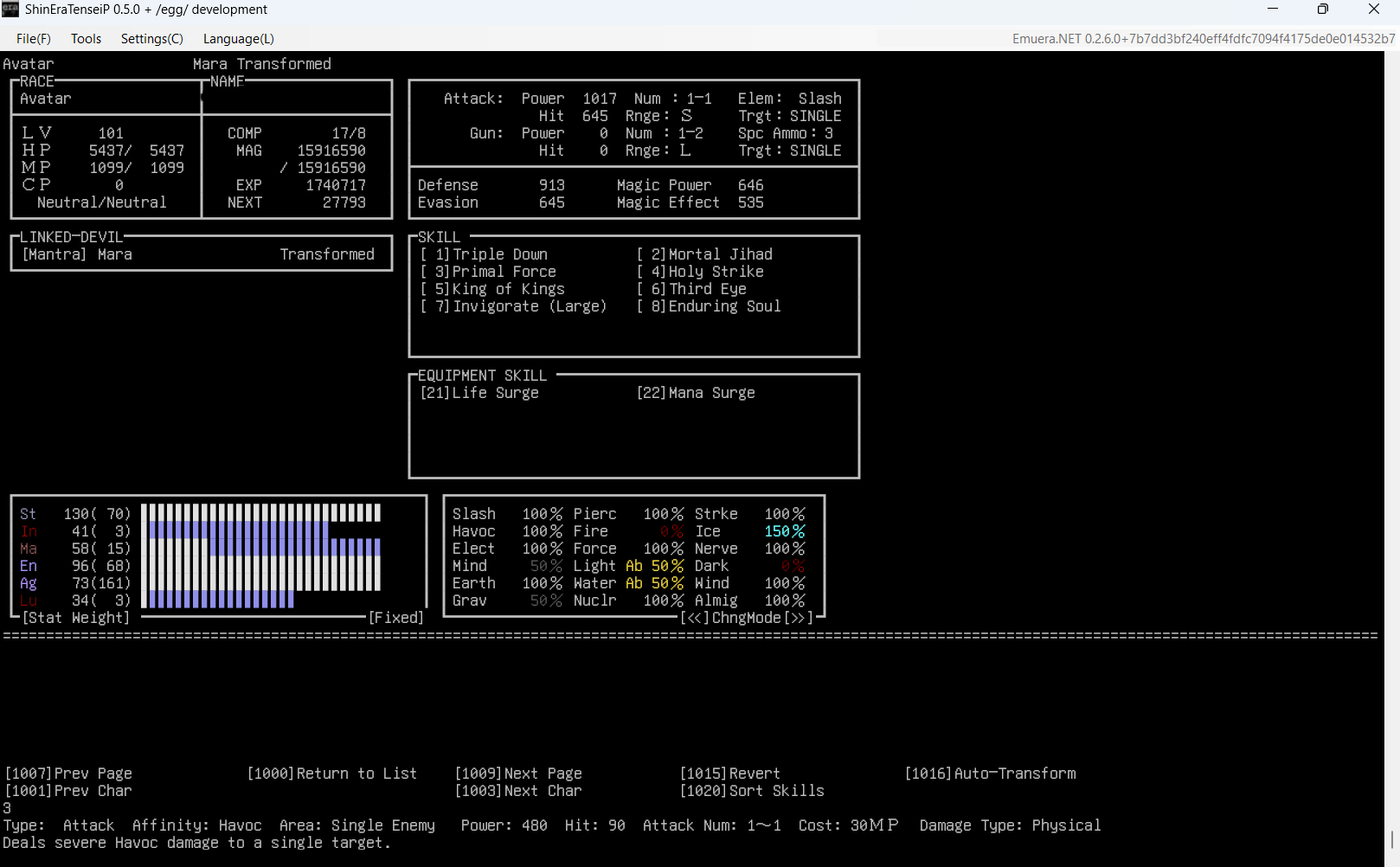Click [>>] next ChngMode arrow
Image resolution: width=1400 pixels, height=867 pixels.
tap(798, 618)
